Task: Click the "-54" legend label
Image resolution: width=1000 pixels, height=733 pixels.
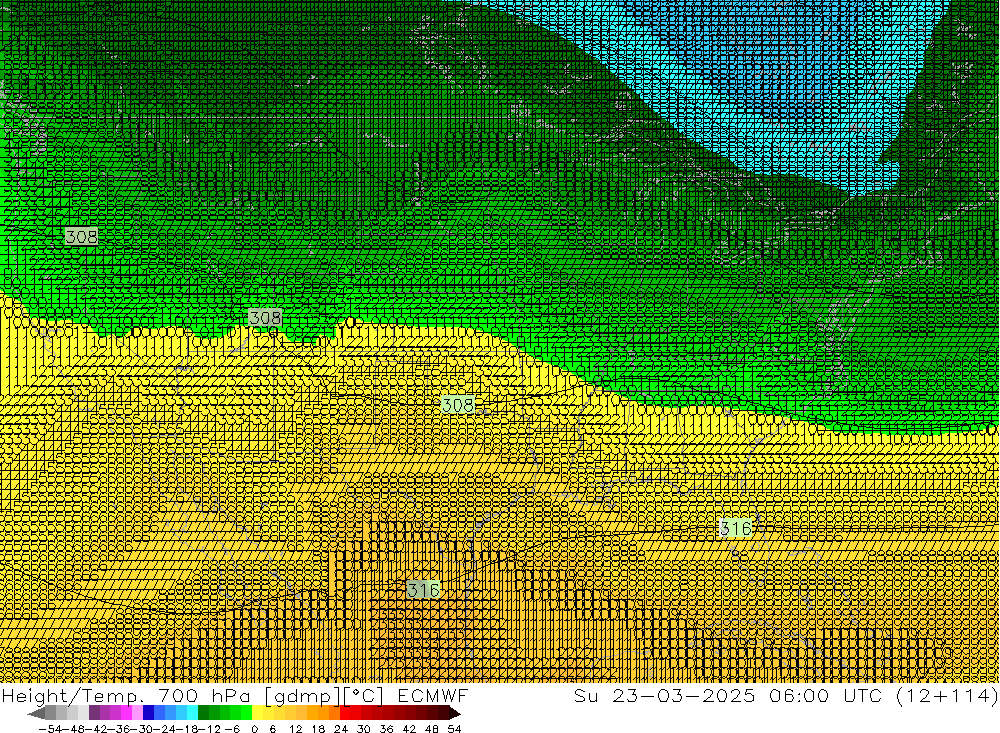Action: (x=50, y=729)
